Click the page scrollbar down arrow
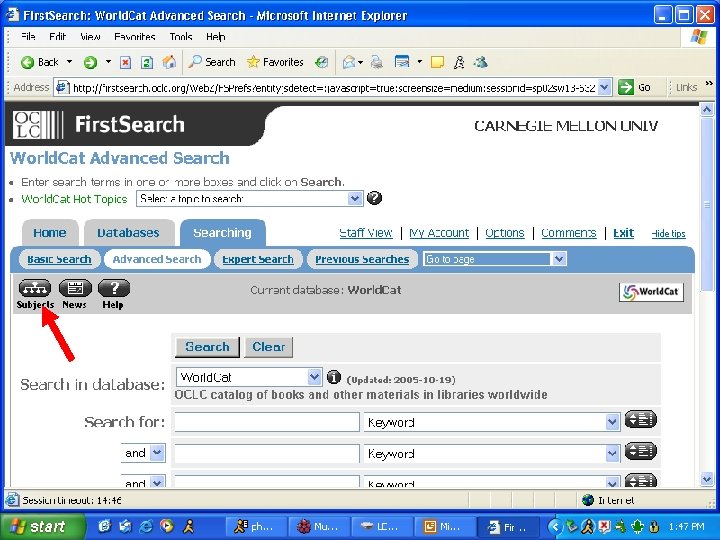The image size is (720, 540). pos(707,479)
